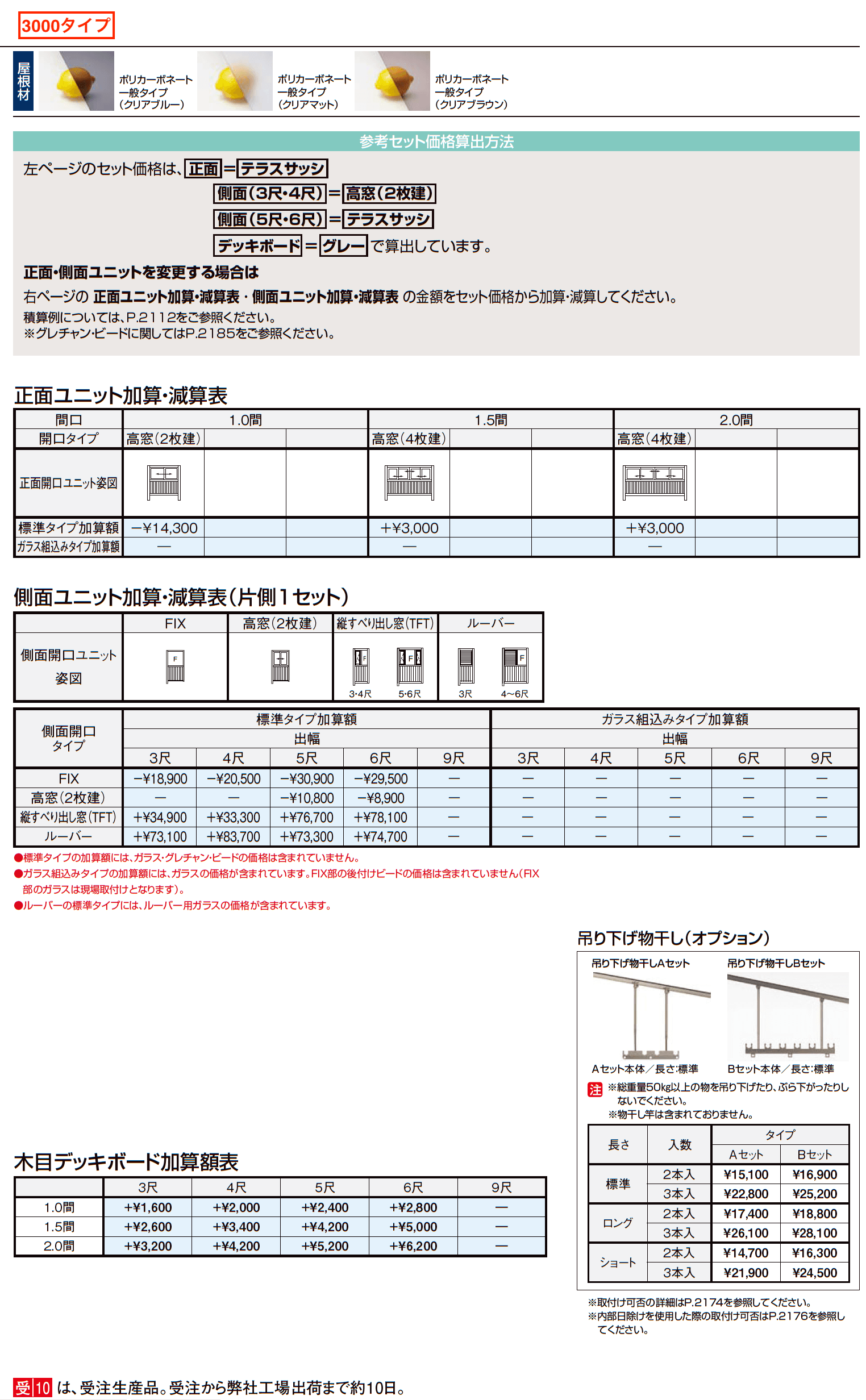Click the TFT 3尺 value +¥34,900
Viewport: 866px width, 1400px height.
pos(160,817)
